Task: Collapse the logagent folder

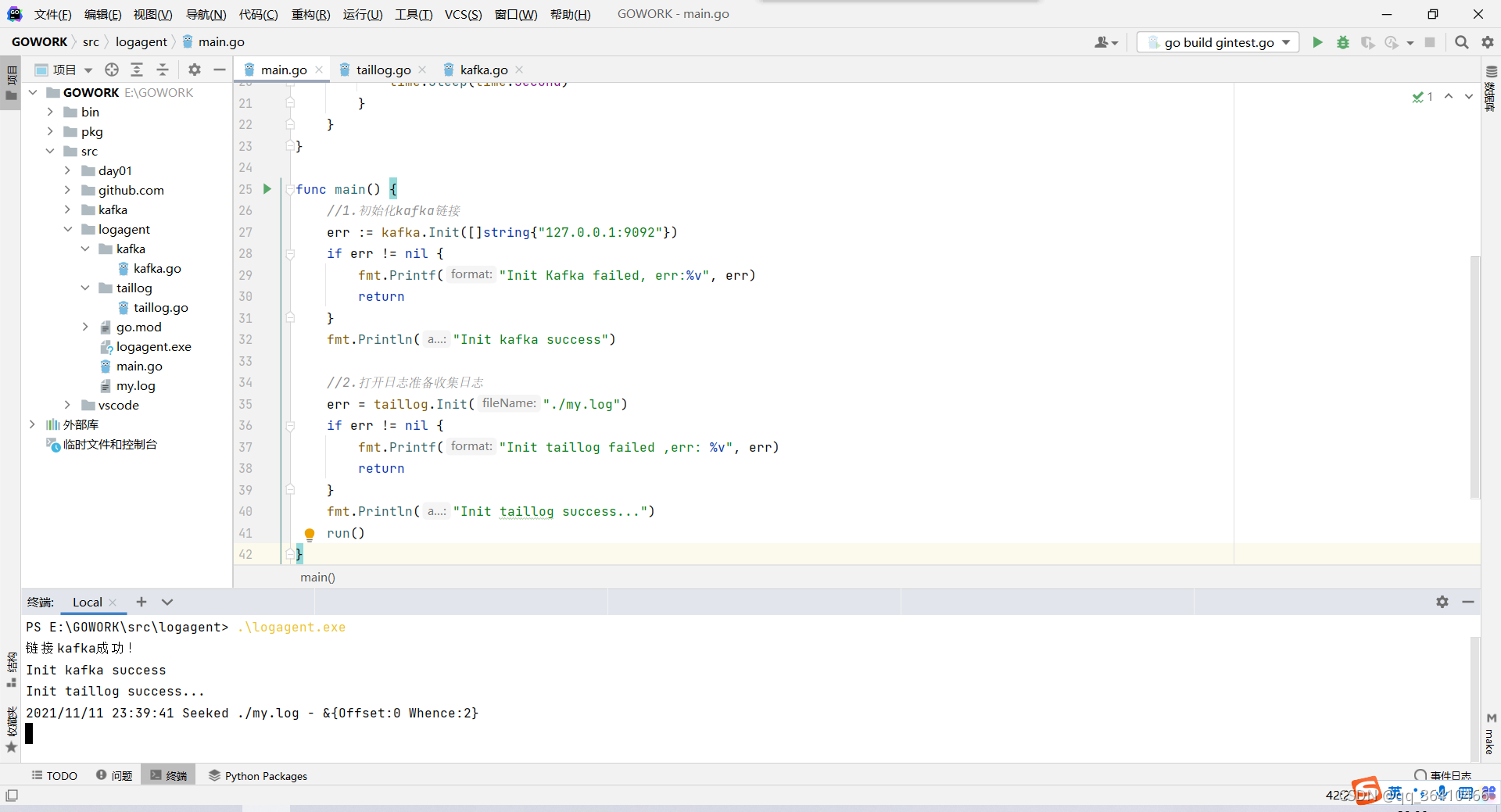Action: click(x=67, y=229)
